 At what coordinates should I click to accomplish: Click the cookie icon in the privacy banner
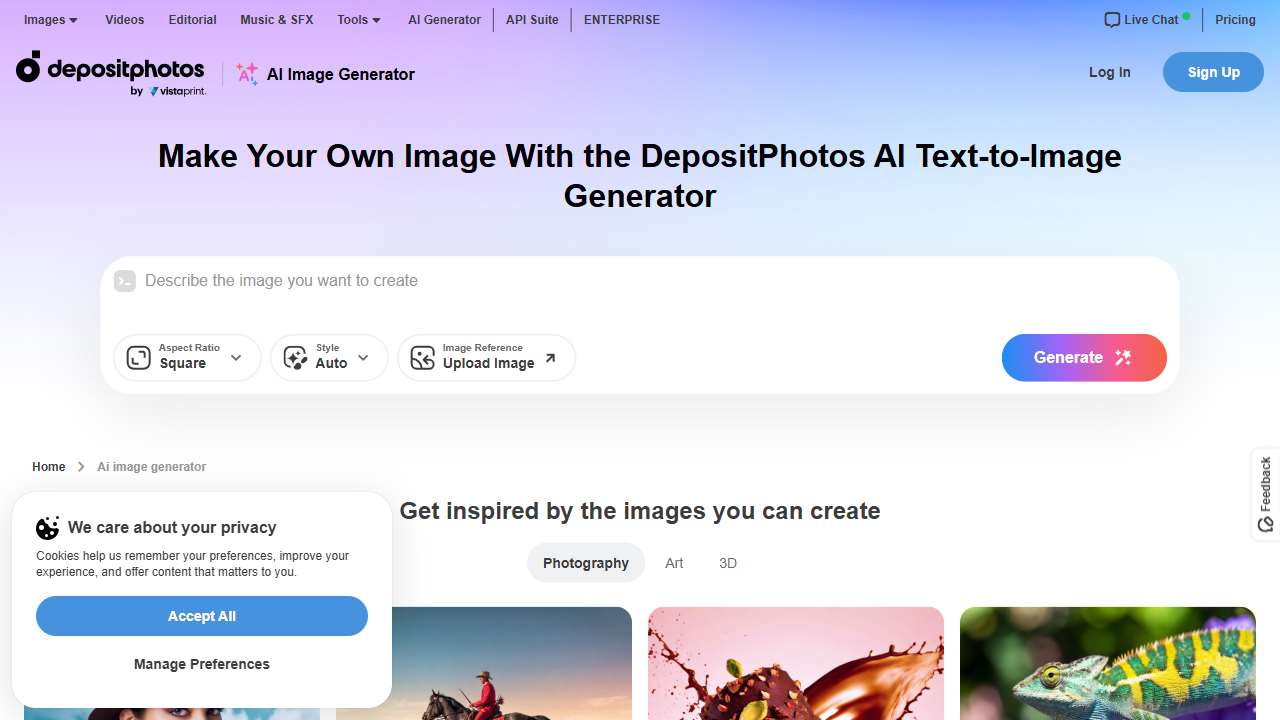[x=47, y=527]
